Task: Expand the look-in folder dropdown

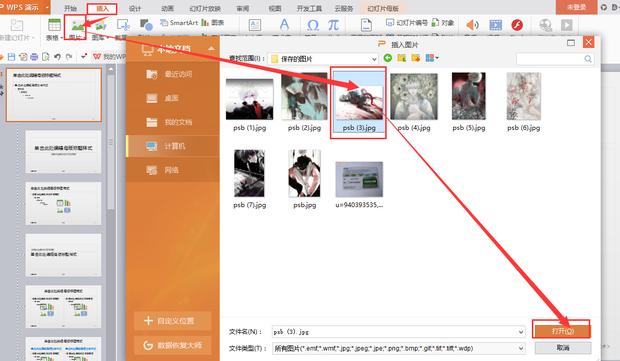Action: (x=374, y=59)
